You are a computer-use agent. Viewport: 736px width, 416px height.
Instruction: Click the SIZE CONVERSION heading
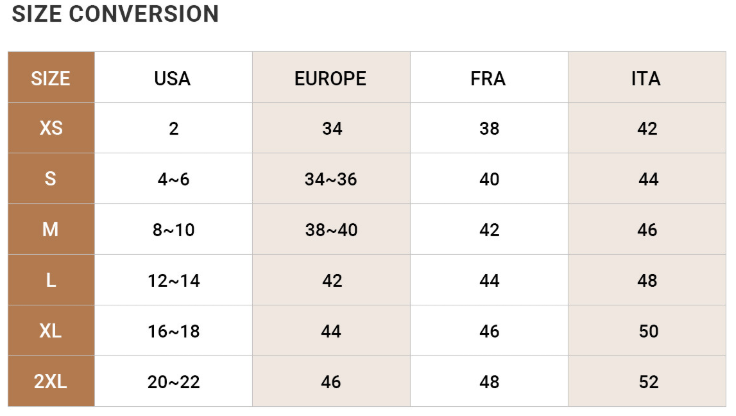[x=115, y=14]
